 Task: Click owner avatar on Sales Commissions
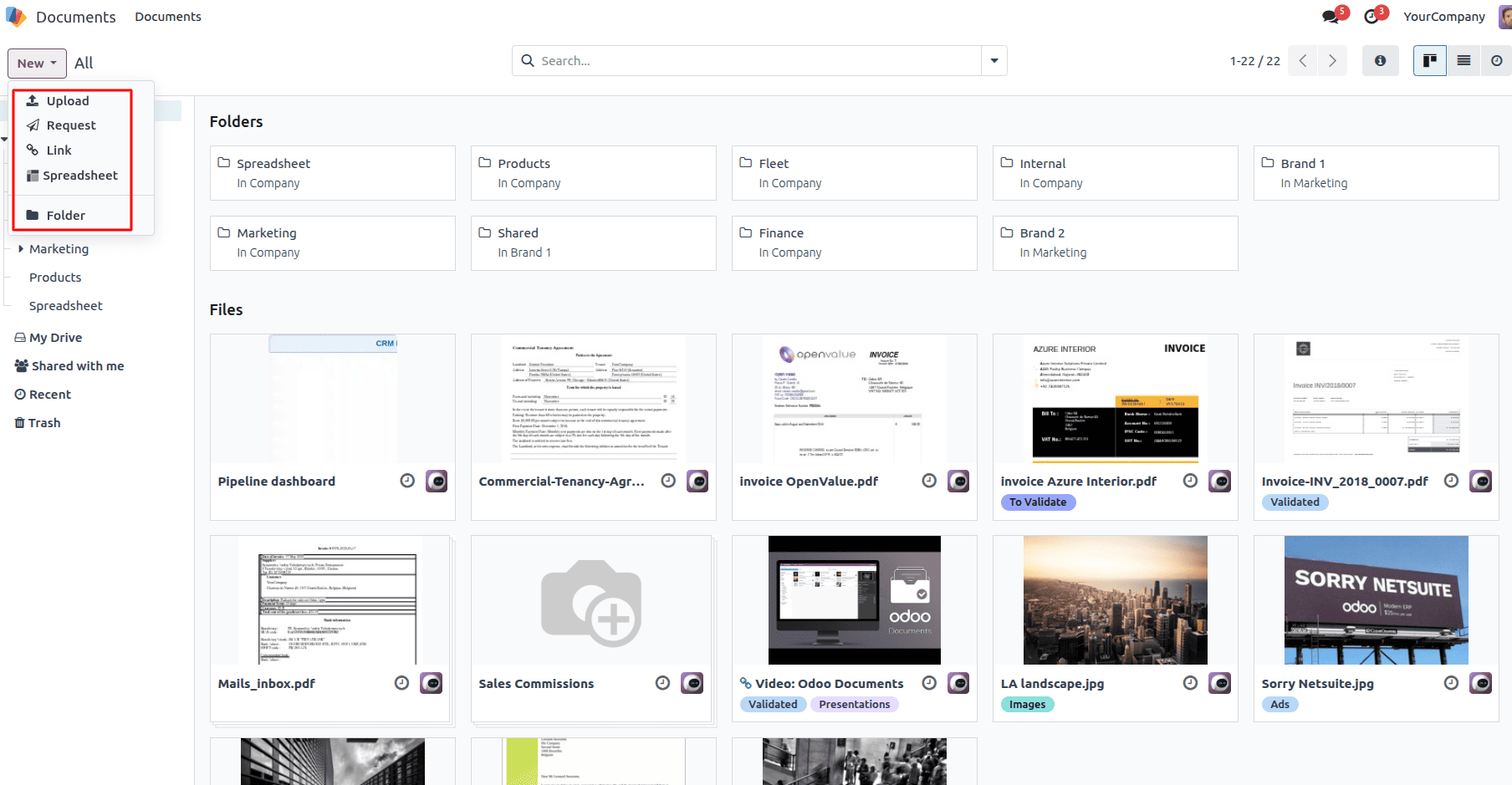click(x=692, y=684)
